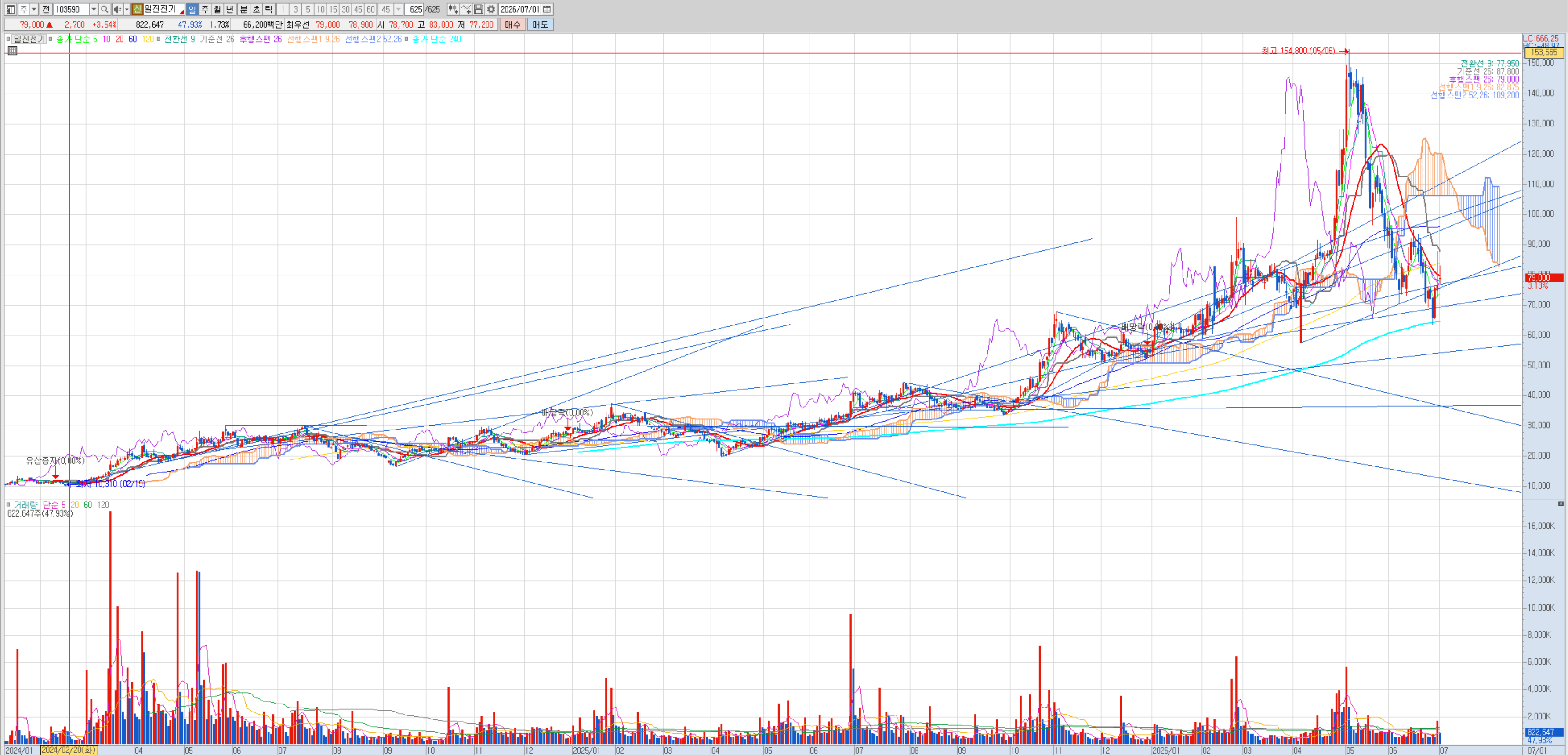Open the calendar date picker icon
This screenshot has width=1568, height=755.
(547, 9)
